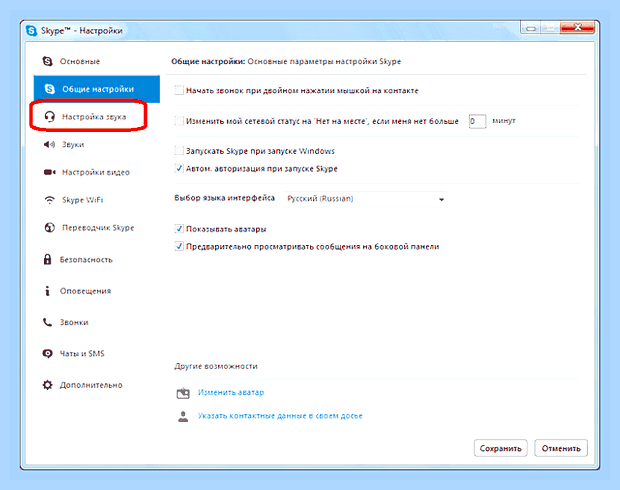Select the Общие настройки menu item
620x490 pixels.
(97, 89)
